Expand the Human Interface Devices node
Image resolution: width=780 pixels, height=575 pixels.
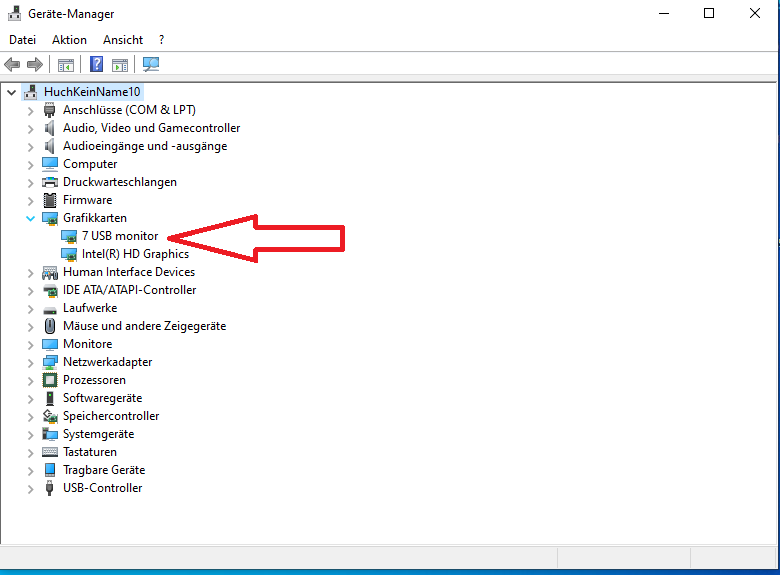tap(30, 273)
